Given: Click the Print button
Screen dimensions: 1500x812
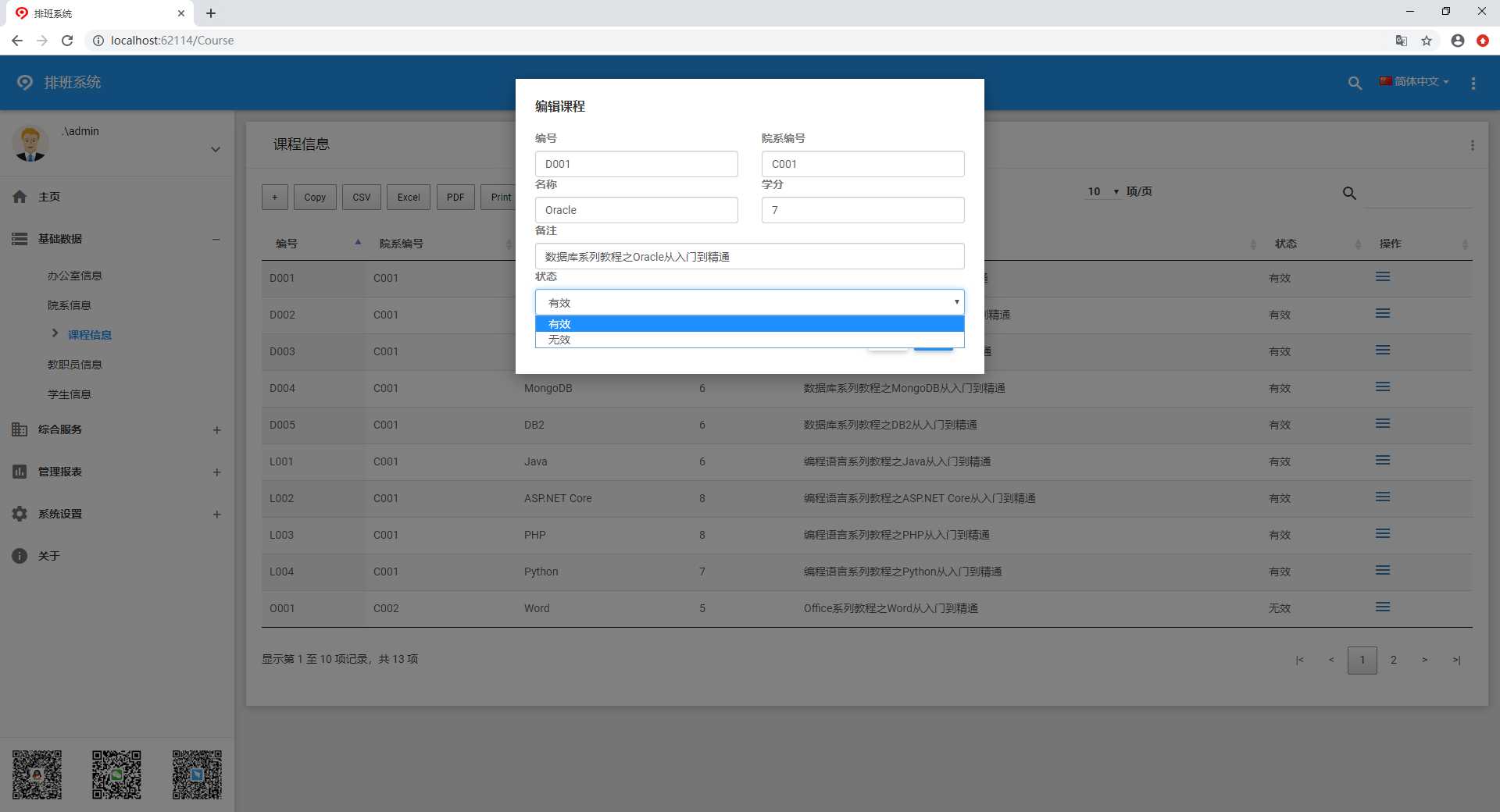Looking at the screenshot, I should coord(498,198).
